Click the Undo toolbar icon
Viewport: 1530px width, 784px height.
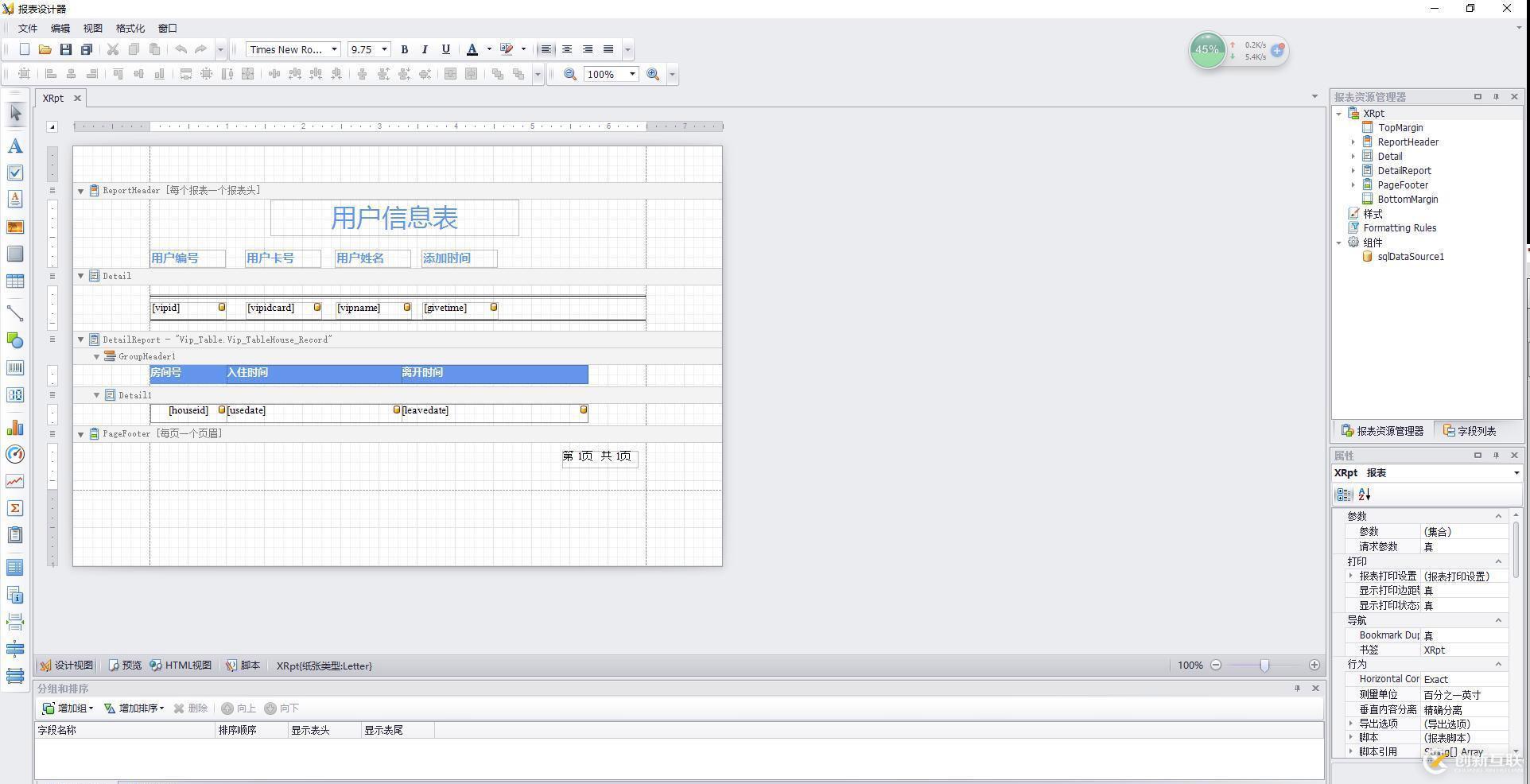coord(181,49)
